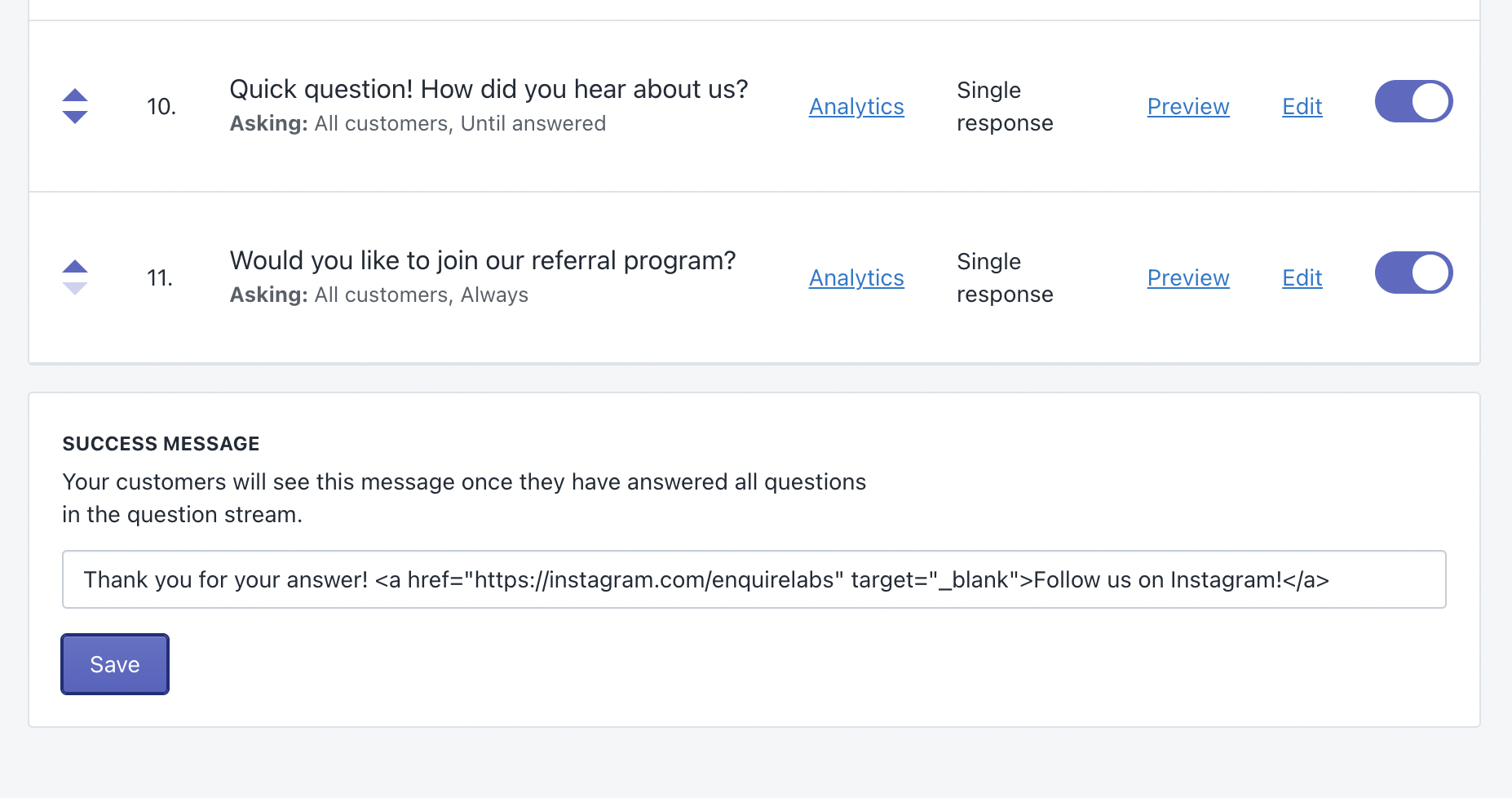The image size is (1512, 798).
Task: Edit the referral program question
Action: 1302,278
